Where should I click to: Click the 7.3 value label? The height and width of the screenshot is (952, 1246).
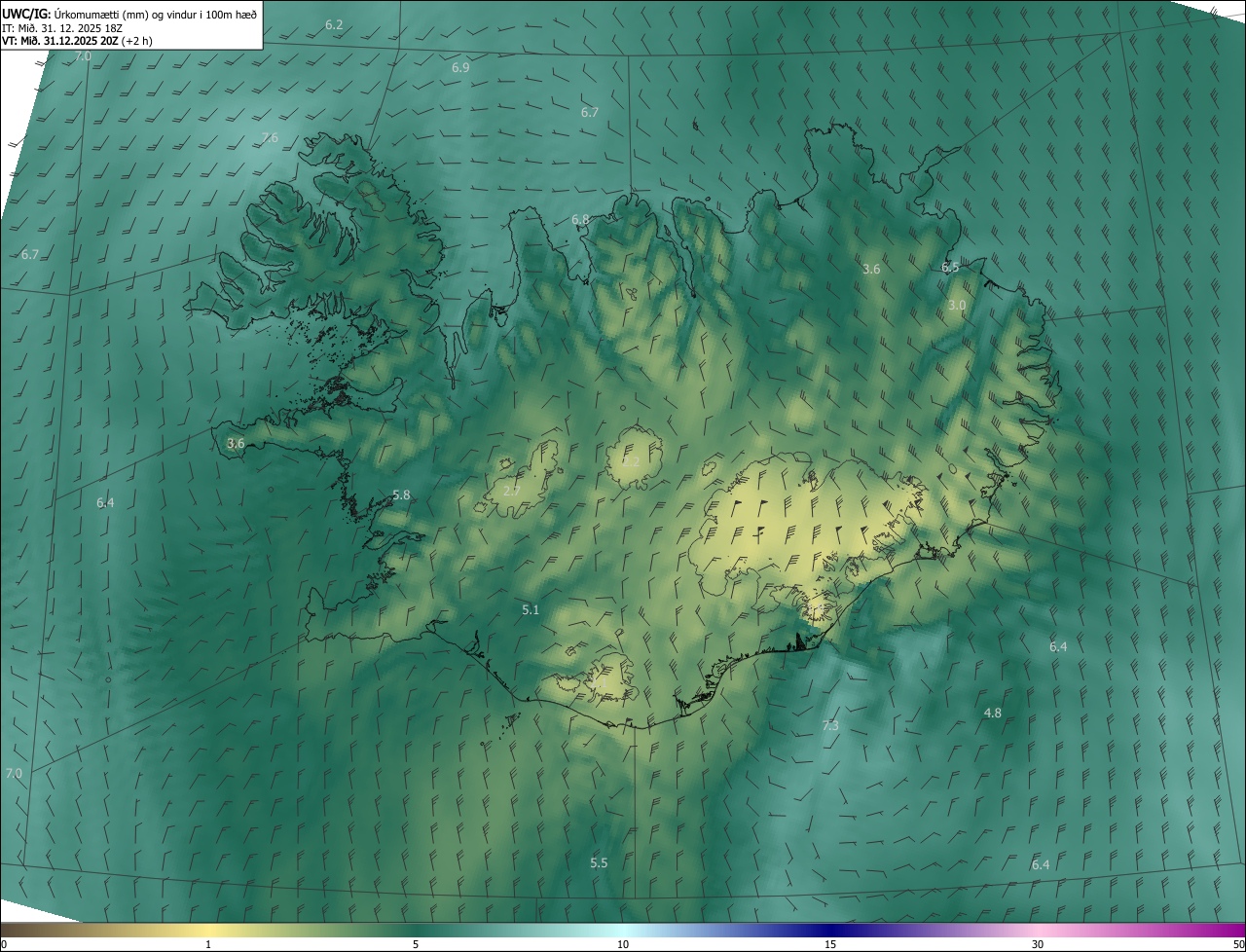(x=830, y=726)
